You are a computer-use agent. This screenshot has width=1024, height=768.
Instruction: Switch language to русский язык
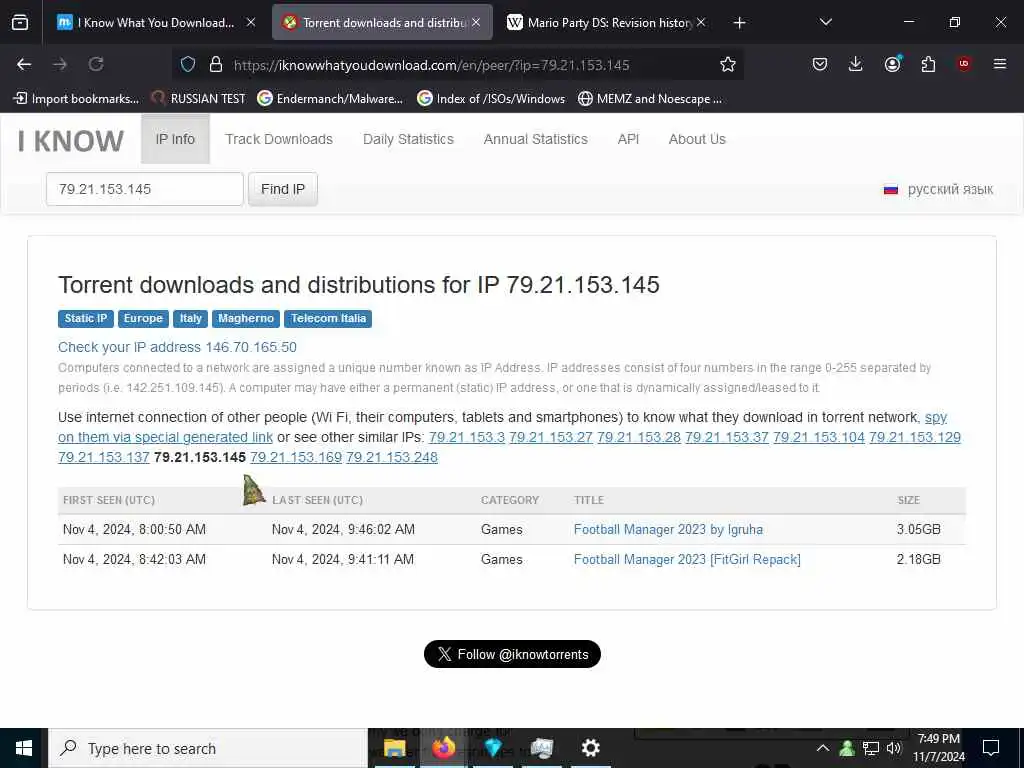pyautogui.click(x=938, y=189)
